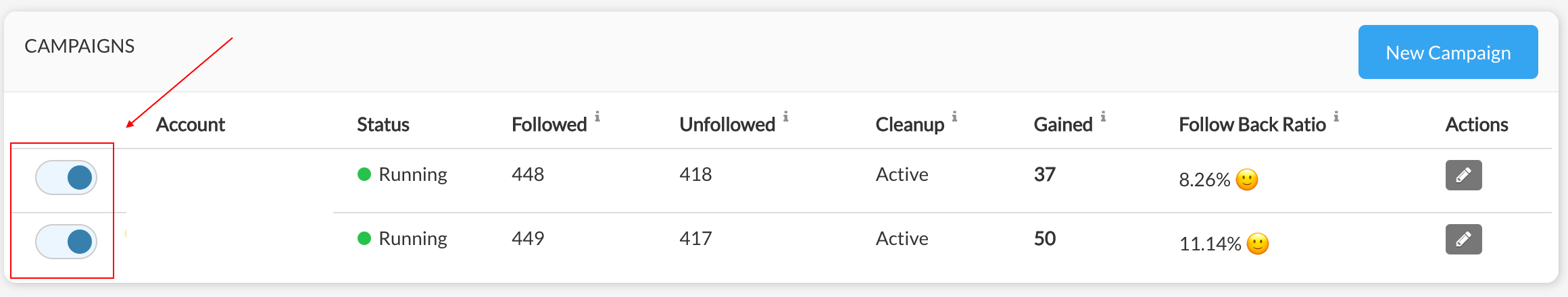Toggle off the second campaign switch
The height and width of the screenshot is (297, 1568).
click(66, 242)
